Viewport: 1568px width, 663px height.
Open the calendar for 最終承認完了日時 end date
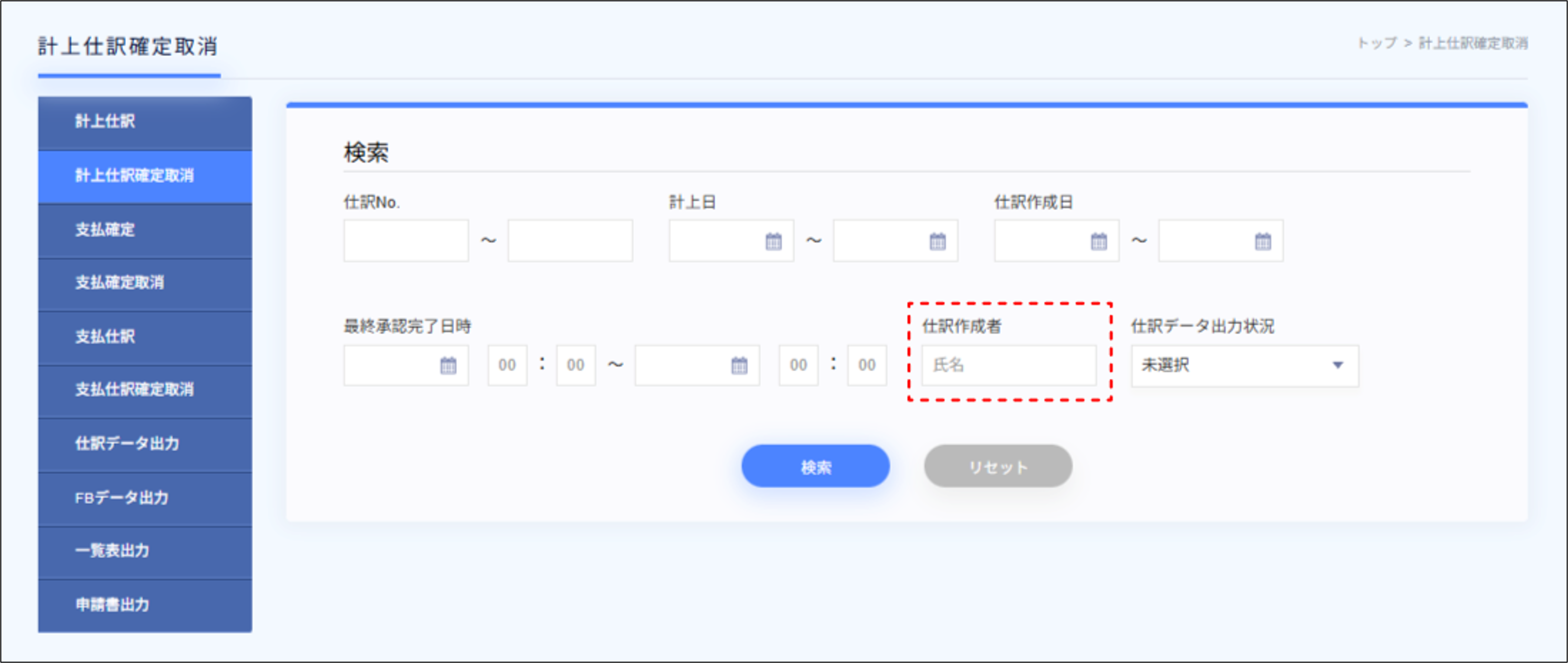pyautogui.click(x=740, y=365)
